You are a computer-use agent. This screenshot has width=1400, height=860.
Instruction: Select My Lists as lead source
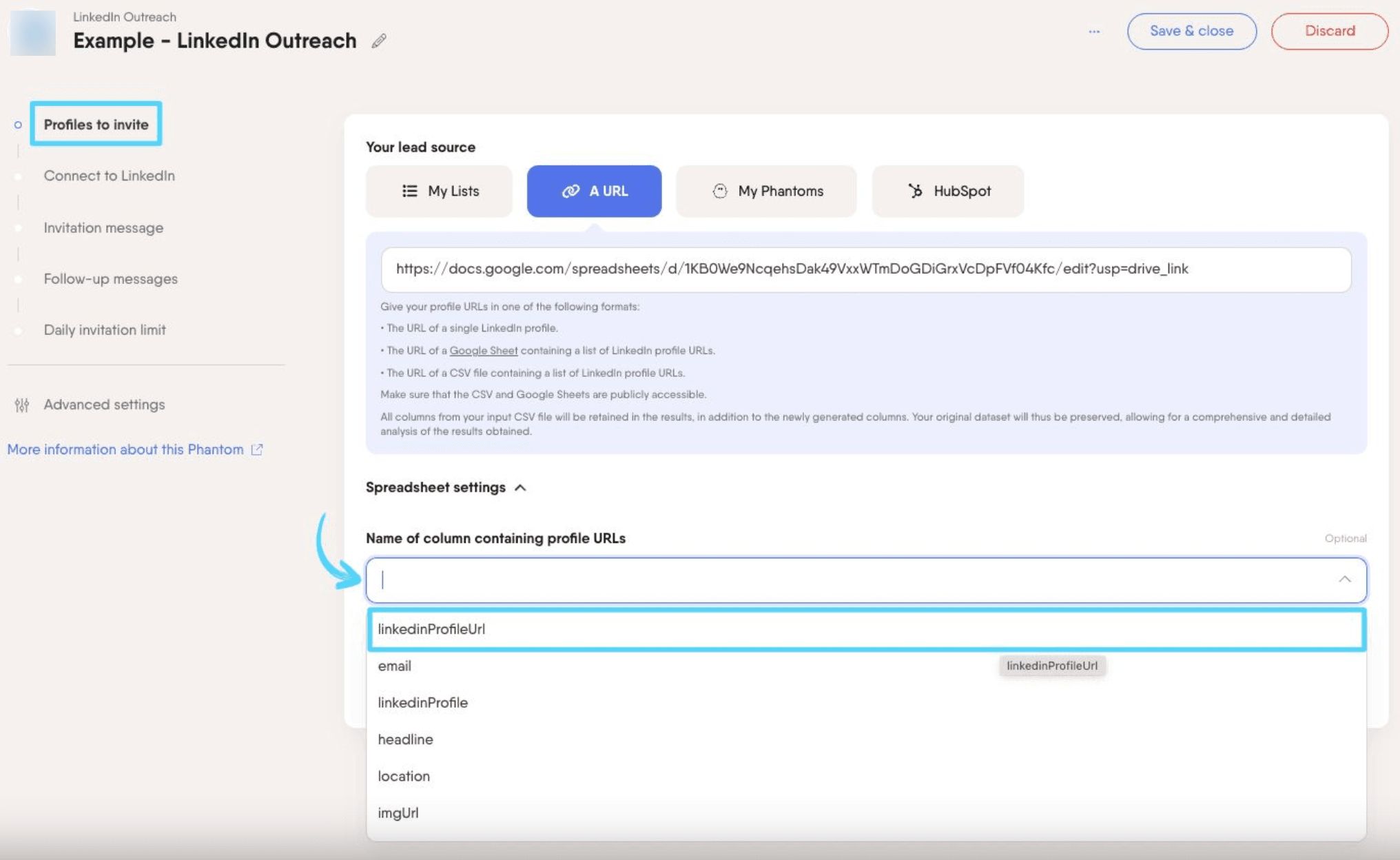[x=439, y=191]
